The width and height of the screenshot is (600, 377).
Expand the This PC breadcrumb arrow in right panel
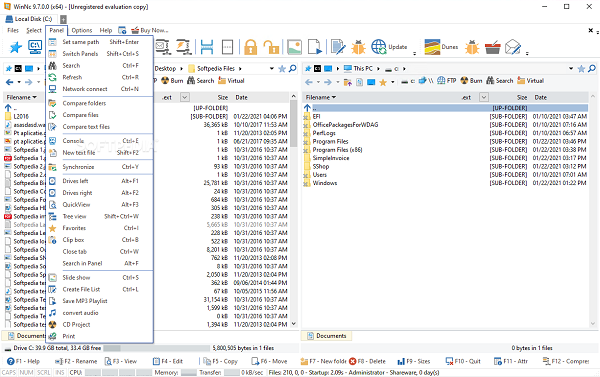(378, 69)
